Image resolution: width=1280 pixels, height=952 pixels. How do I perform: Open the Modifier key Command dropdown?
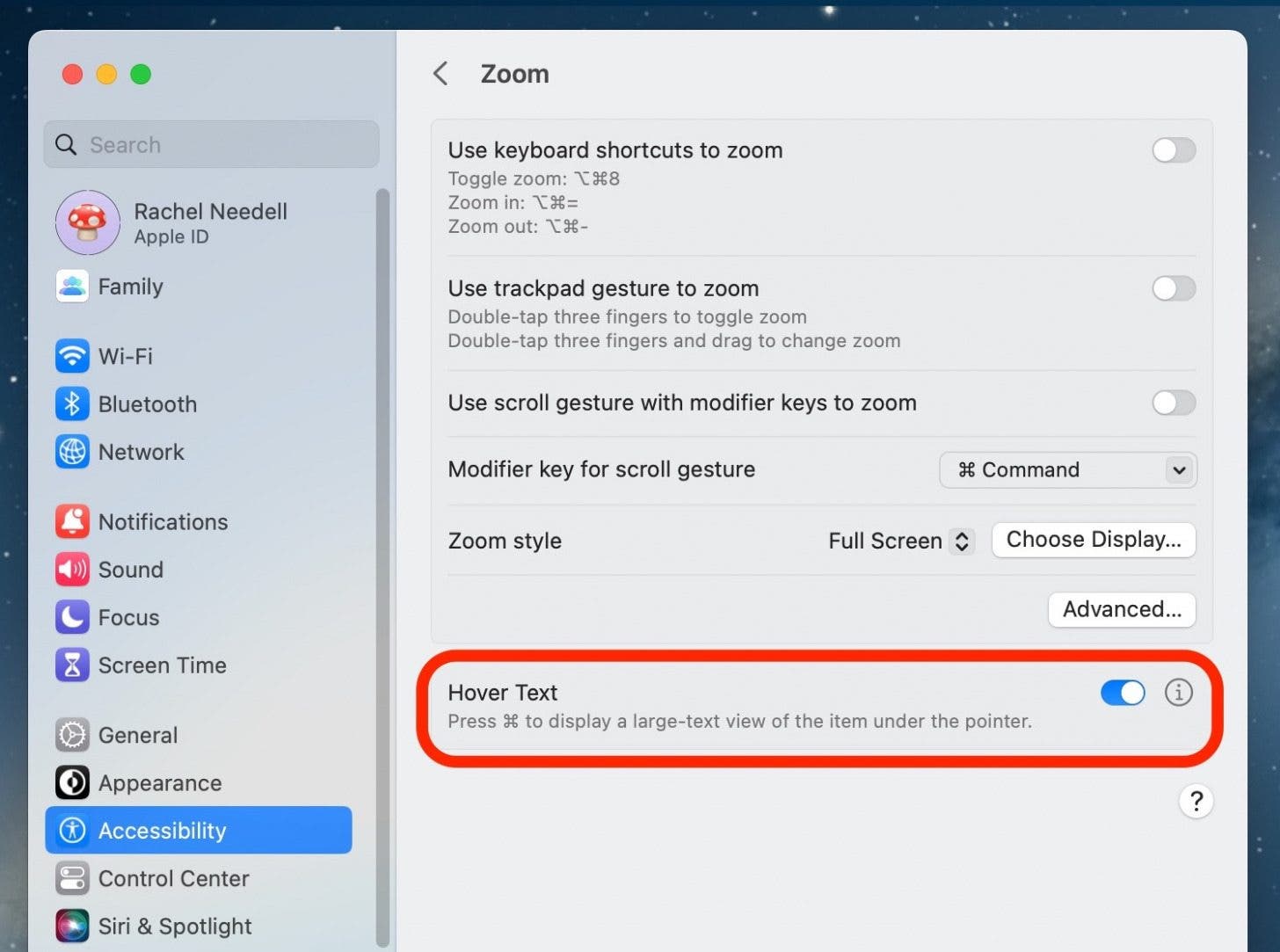[x=1067, y=470]
